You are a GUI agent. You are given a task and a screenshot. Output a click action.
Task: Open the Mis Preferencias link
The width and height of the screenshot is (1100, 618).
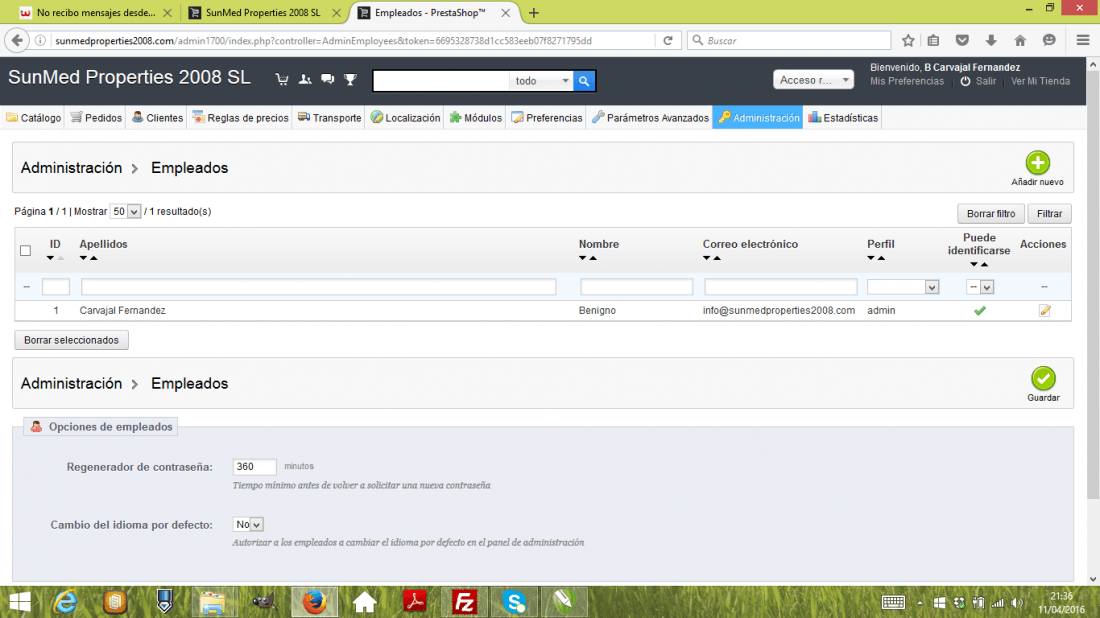[907, 81]
